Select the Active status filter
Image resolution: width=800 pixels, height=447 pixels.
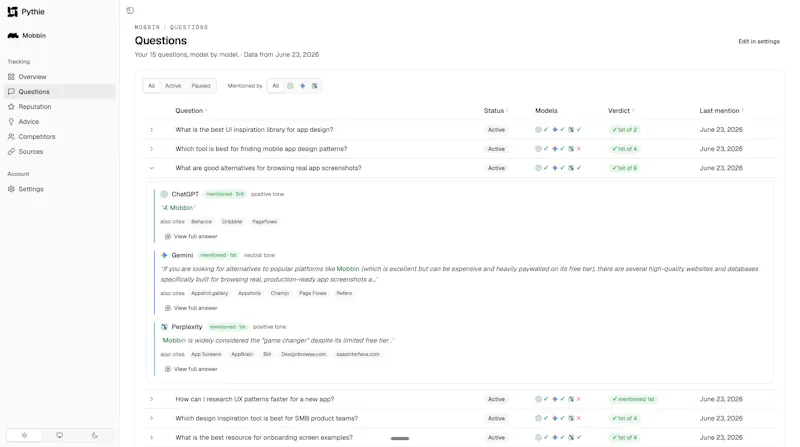click(173, 86)
